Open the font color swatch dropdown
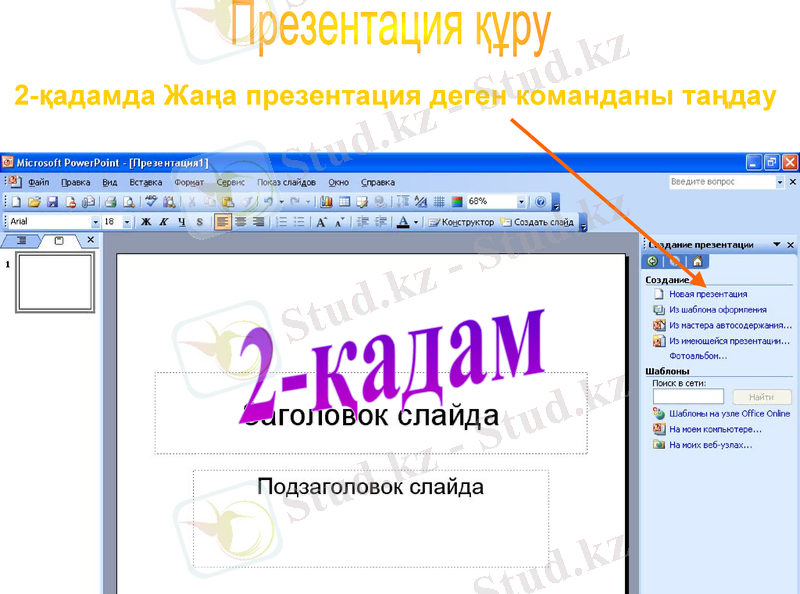This screenshot has height=594, width=800. point(415,221)
